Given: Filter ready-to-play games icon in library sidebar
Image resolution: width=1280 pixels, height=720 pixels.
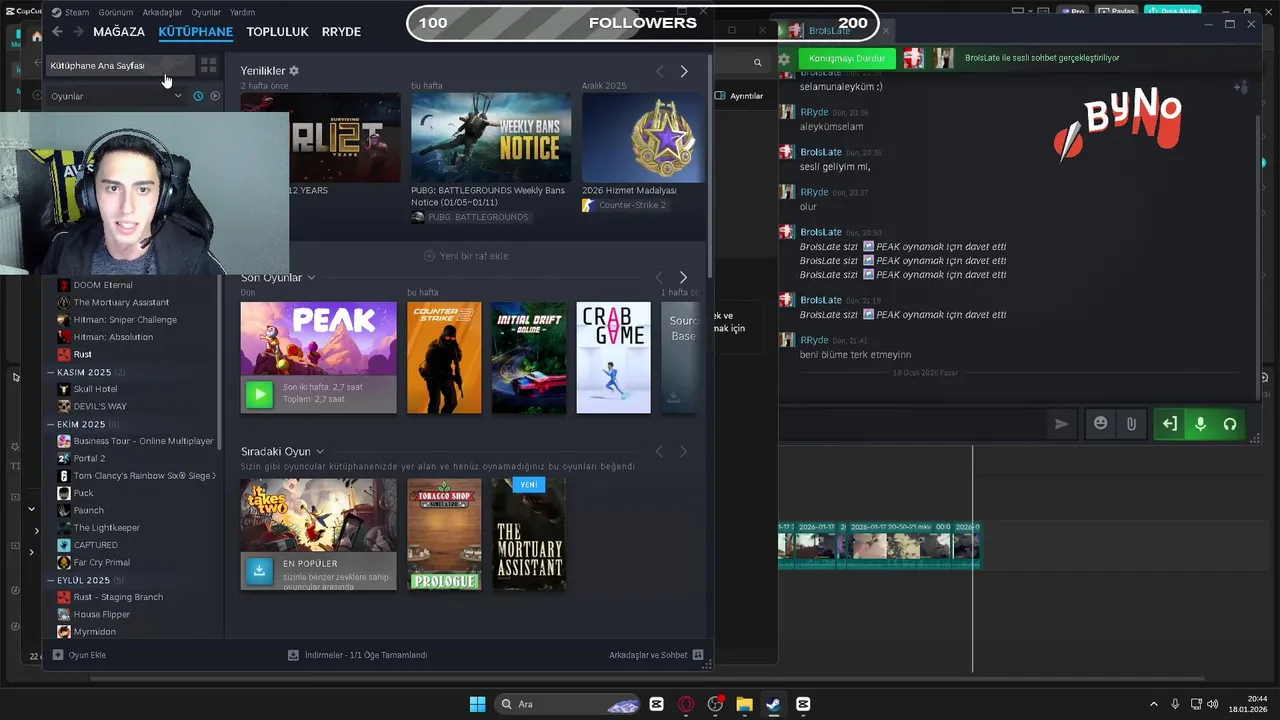Looking at the screenshot, I should coord(215,96).
